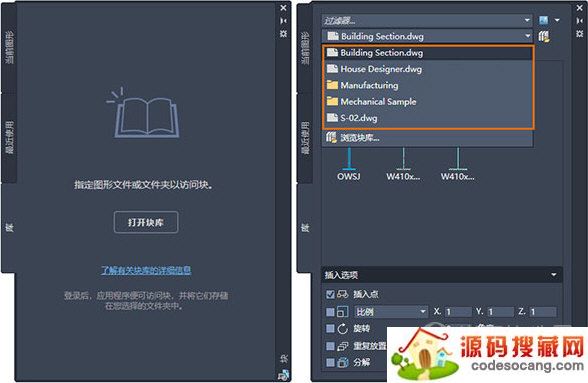The width and height of the screenshot is (588, 383).
Task: Select Building Section.dwg in dropdown list
Action: (428, 53)
